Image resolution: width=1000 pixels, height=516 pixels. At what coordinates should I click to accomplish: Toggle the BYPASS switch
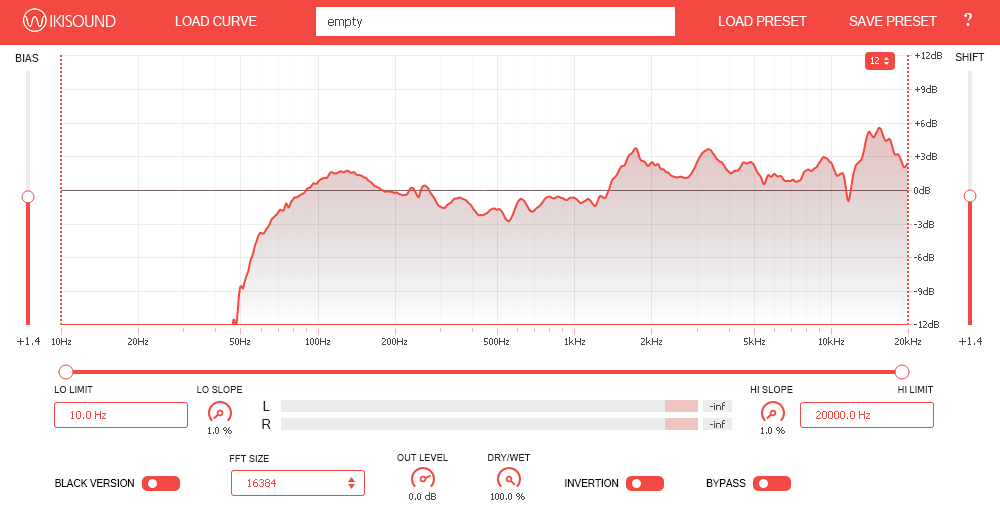point(772,484)
